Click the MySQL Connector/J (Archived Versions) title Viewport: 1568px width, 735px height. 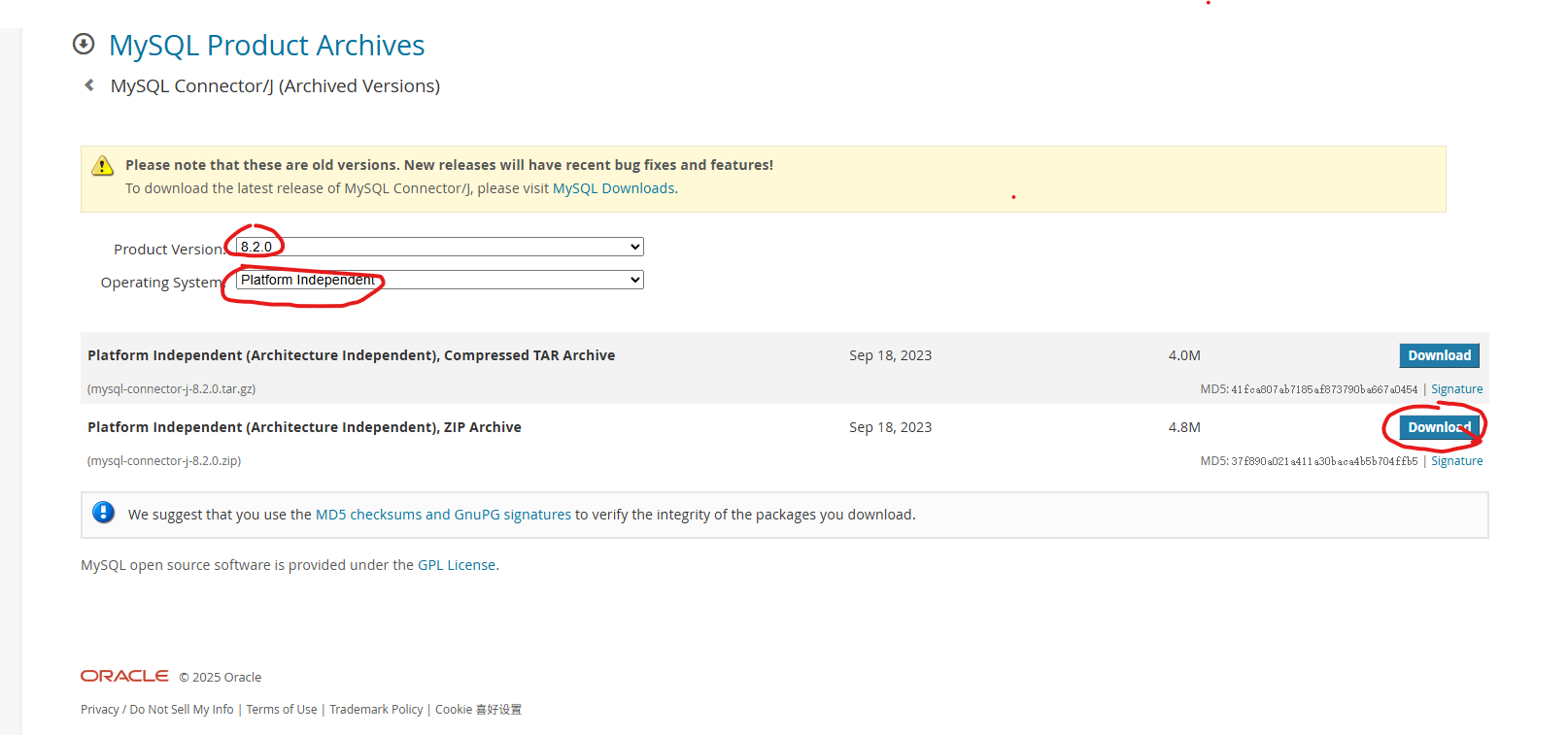click(x=275, y=86)
